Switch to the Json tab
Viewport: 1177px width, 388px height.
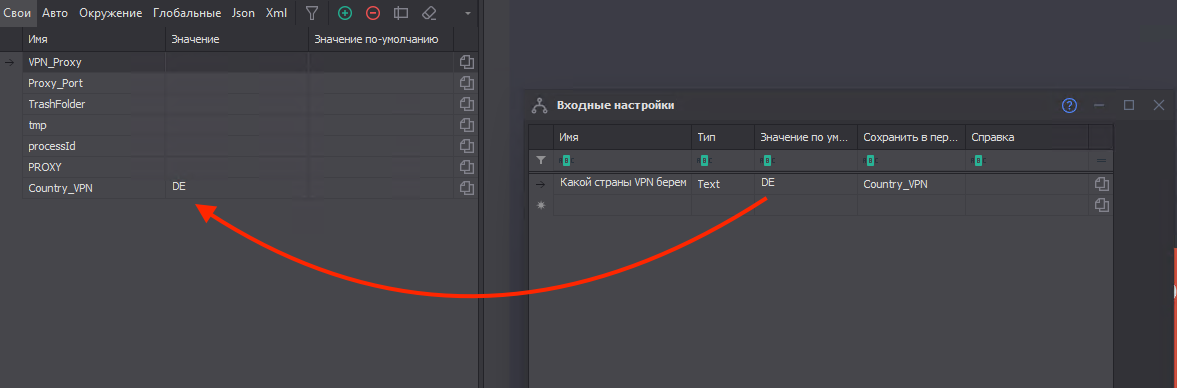(243, 13)
